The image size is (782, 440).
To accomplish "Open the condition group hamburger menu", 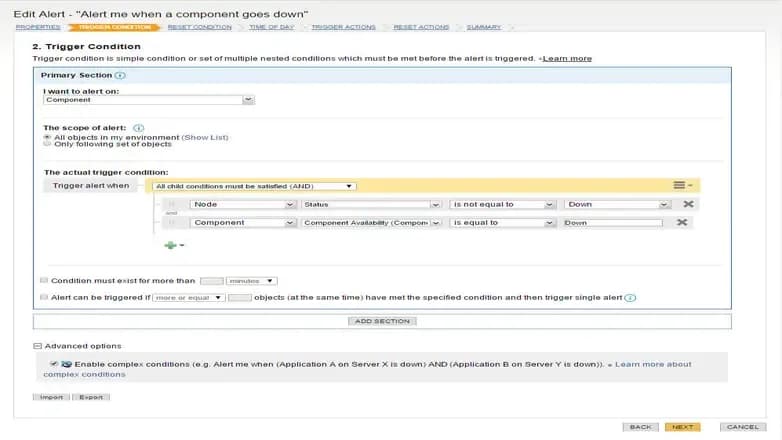I will point(682,185).
